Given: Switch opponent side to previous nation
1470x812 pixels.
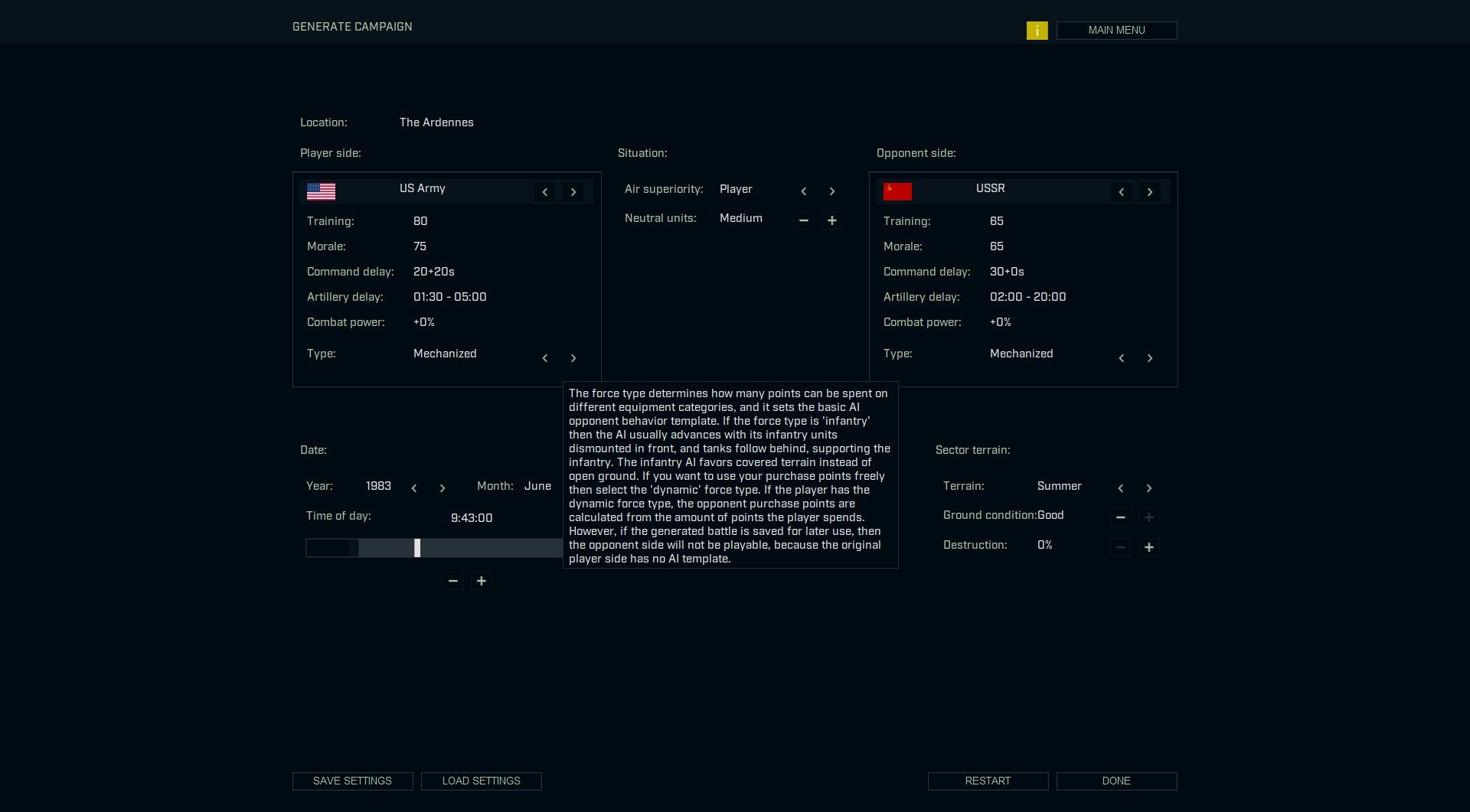Looking at the screenshot, I should click(1121, 192).
